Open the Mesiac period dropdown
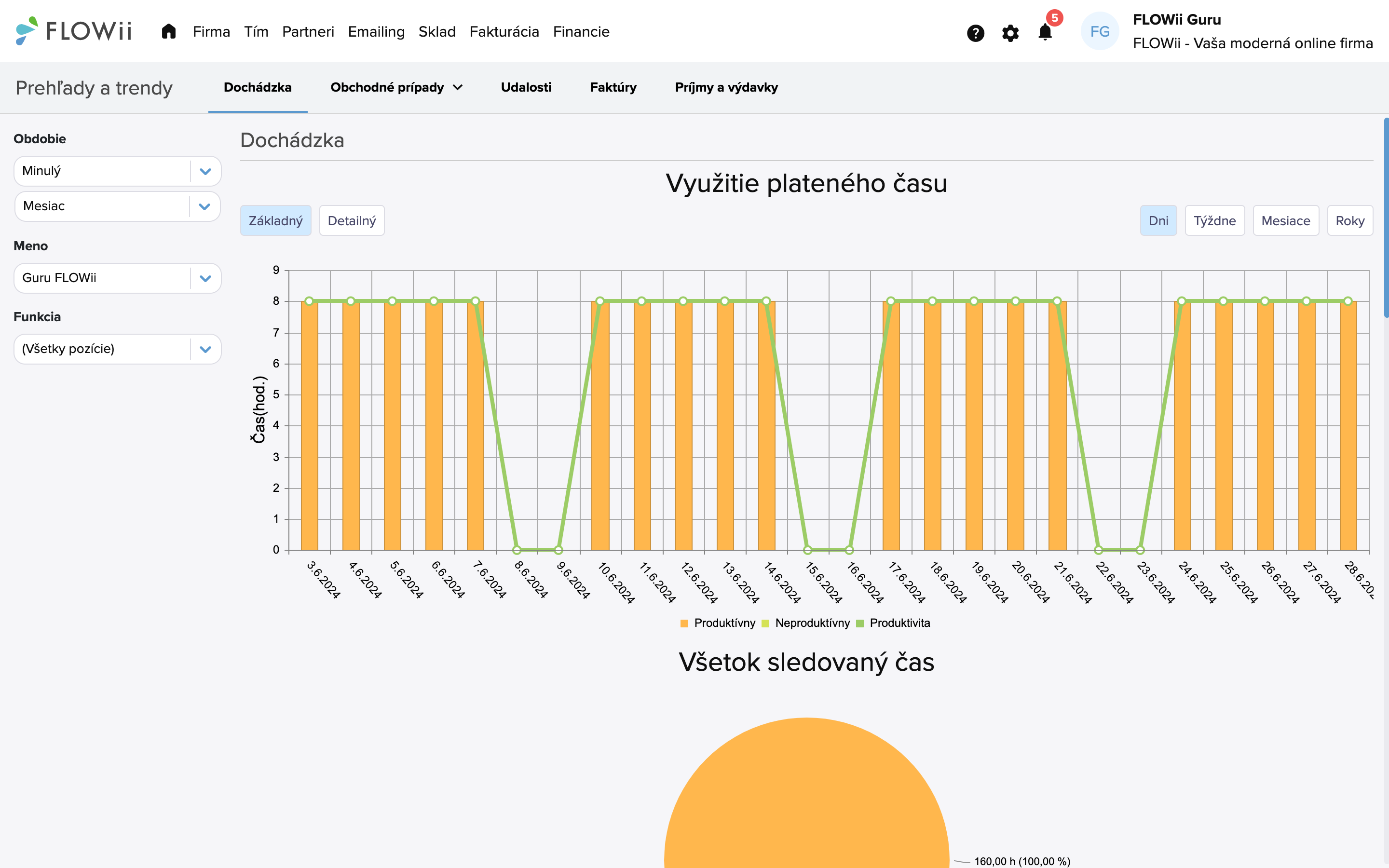The width and height of the screenshot is (1389, 868). click(117, 206)
